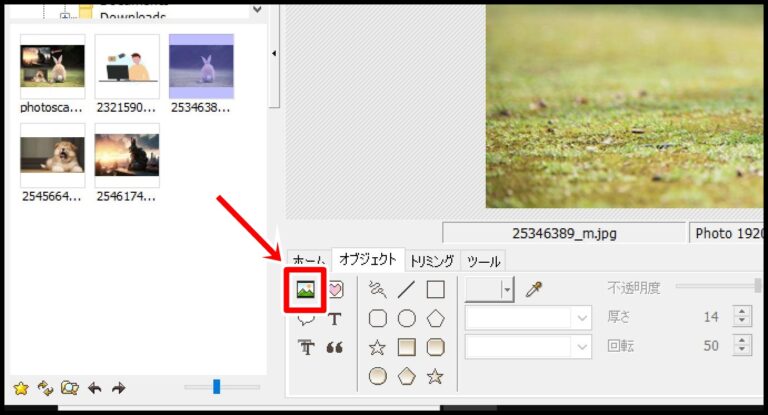
Task: Choose the rich text double-T tool
Action: [x=306, y=347]
